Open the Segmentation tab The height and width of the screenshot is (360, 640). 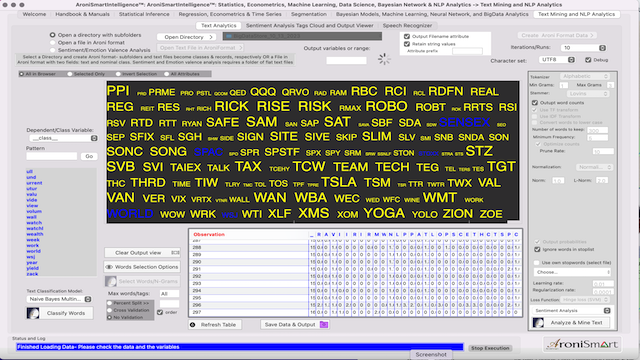309,14
